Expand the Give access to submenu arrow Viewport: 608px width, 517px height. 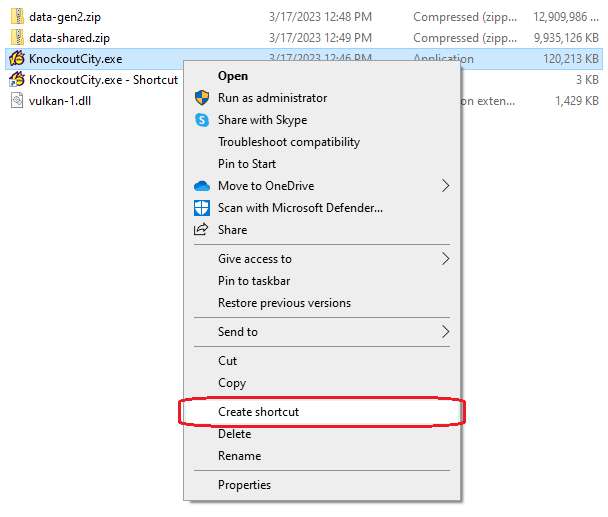pos(445,259)
